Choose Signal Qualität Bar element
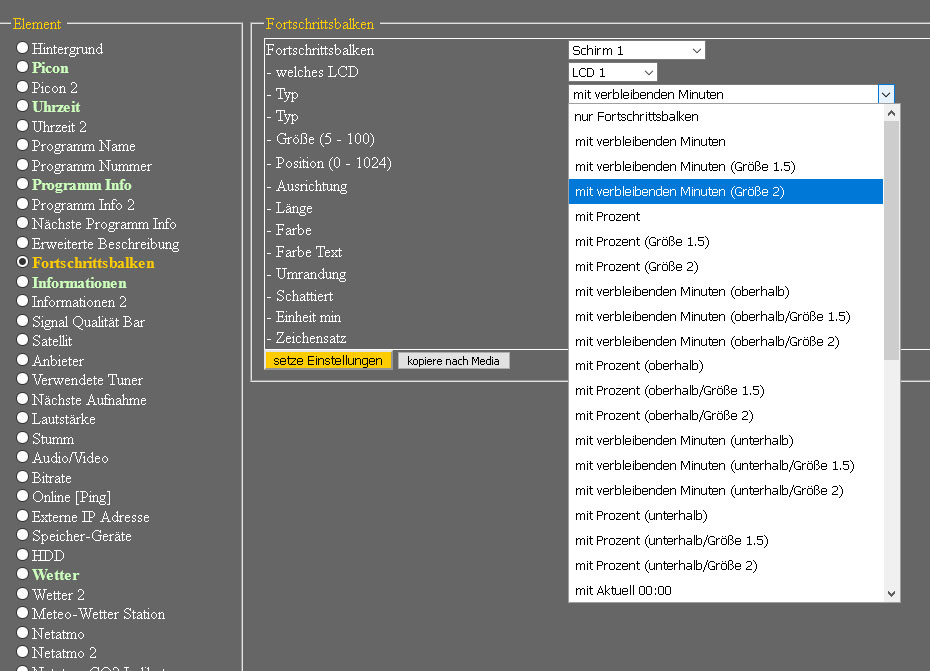 click(23, 321)
